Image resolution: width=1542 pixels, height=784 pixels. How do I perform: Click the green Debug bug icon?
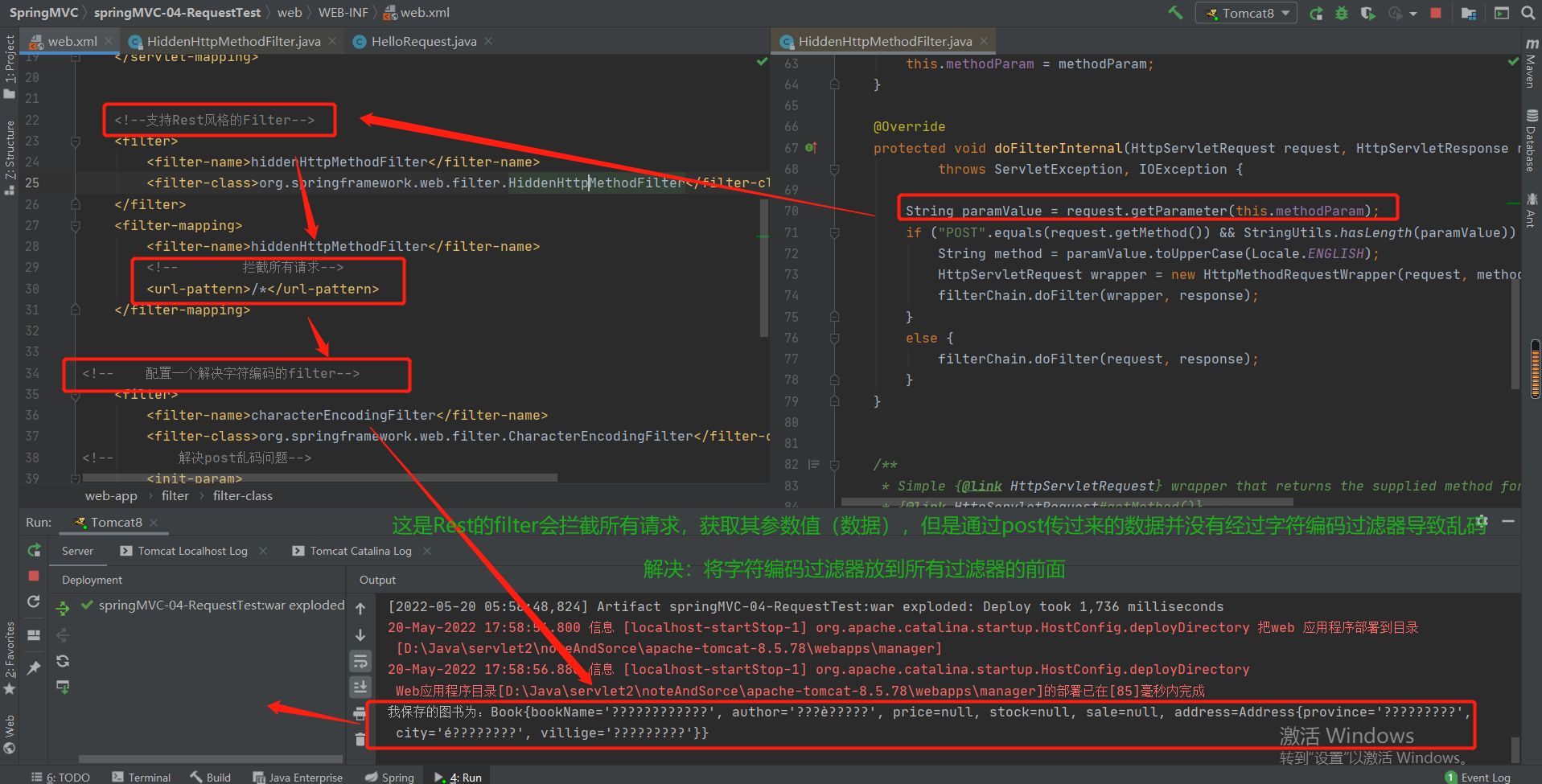pos(1342,13)
